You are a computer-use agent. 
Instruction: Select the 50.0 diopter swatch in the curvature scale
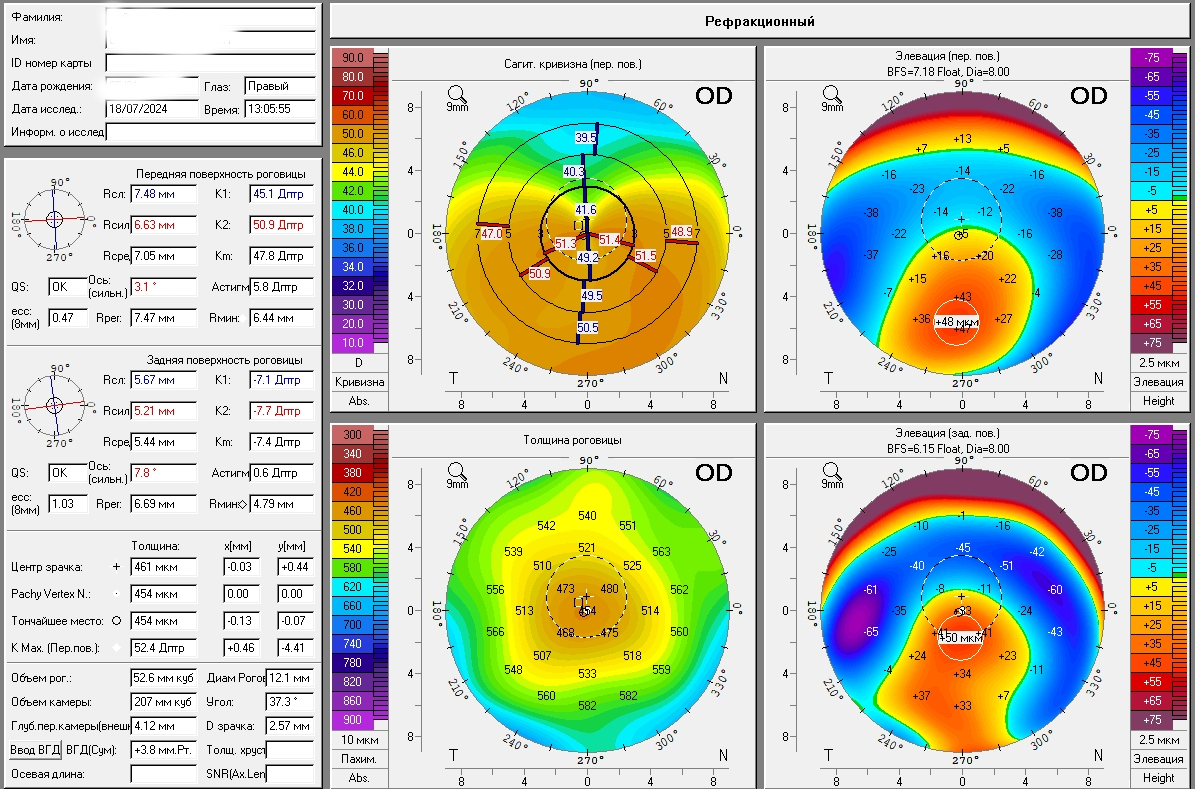point(353,133)
